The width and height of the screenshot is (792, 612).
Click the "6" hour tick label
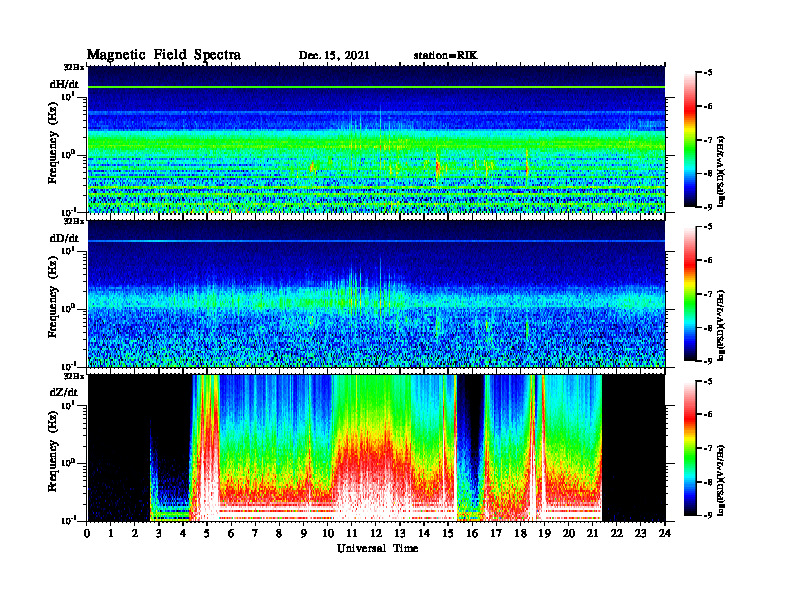(231, 534)
